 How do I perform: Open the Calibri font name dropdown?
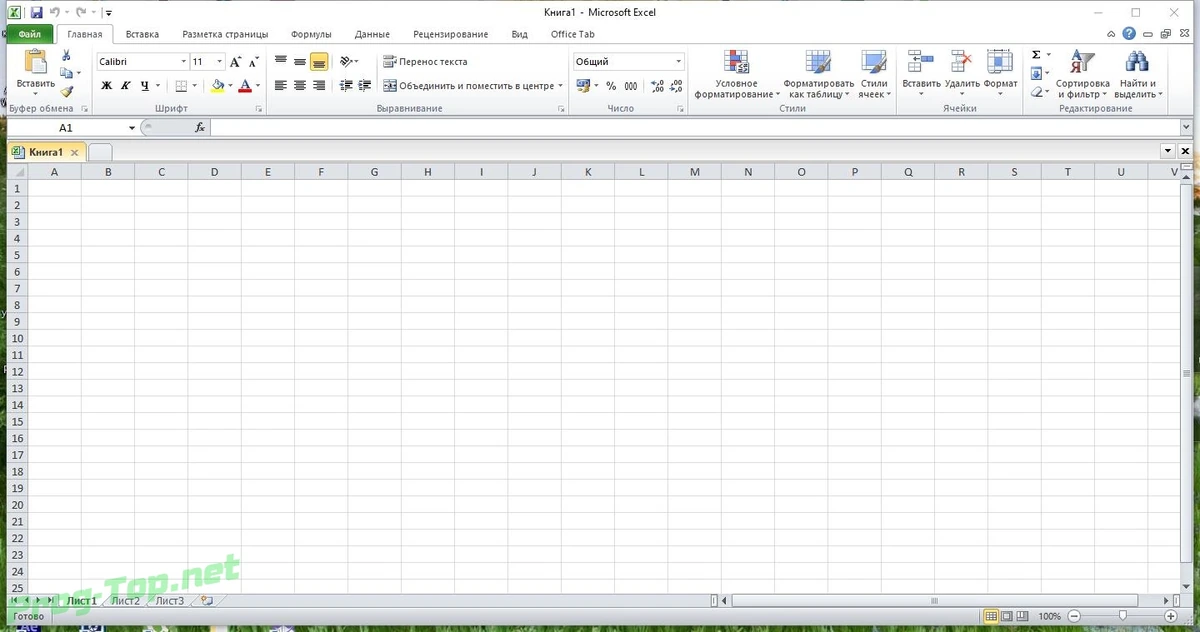pos(184,62)
